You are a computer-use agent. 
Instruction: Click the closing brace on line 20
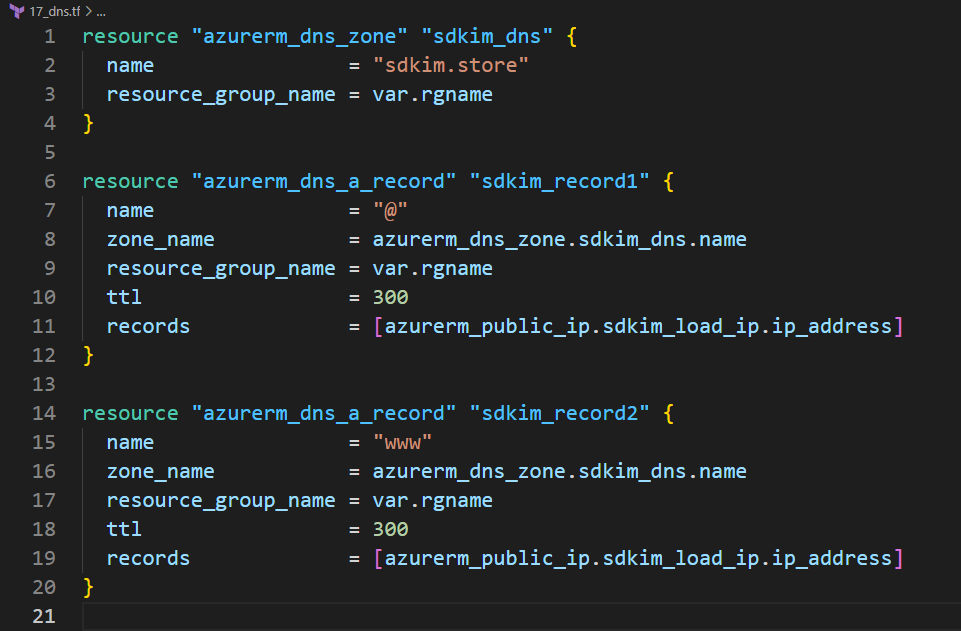88,588
